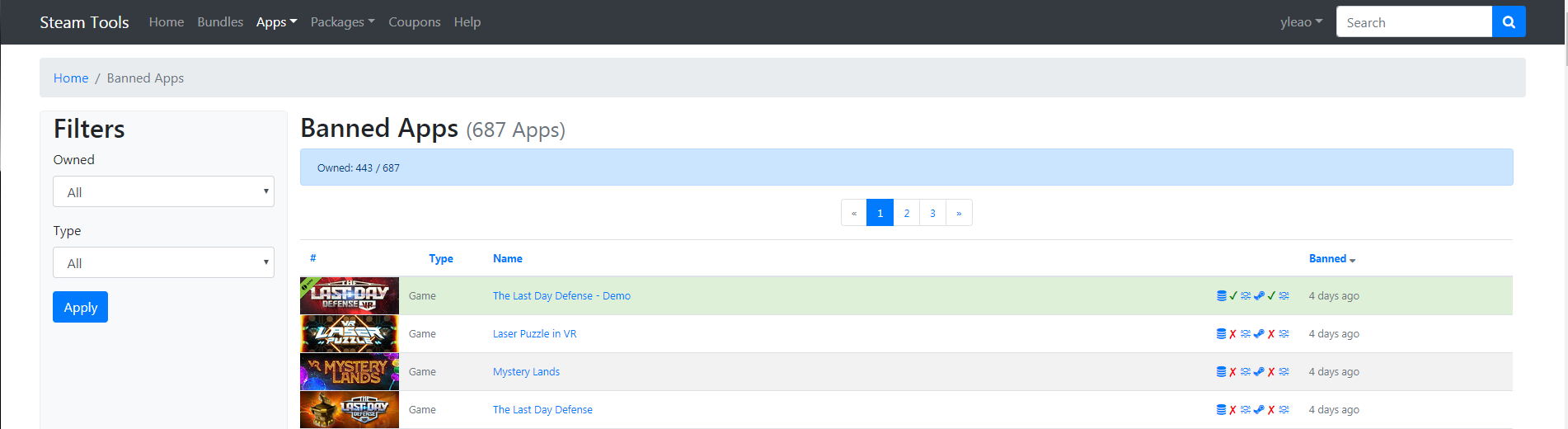The width and height of the screenshot is (1568, 429).
Task: Open database icon for Laser Puzzle in VR
Action: (x=1222, y=333)
